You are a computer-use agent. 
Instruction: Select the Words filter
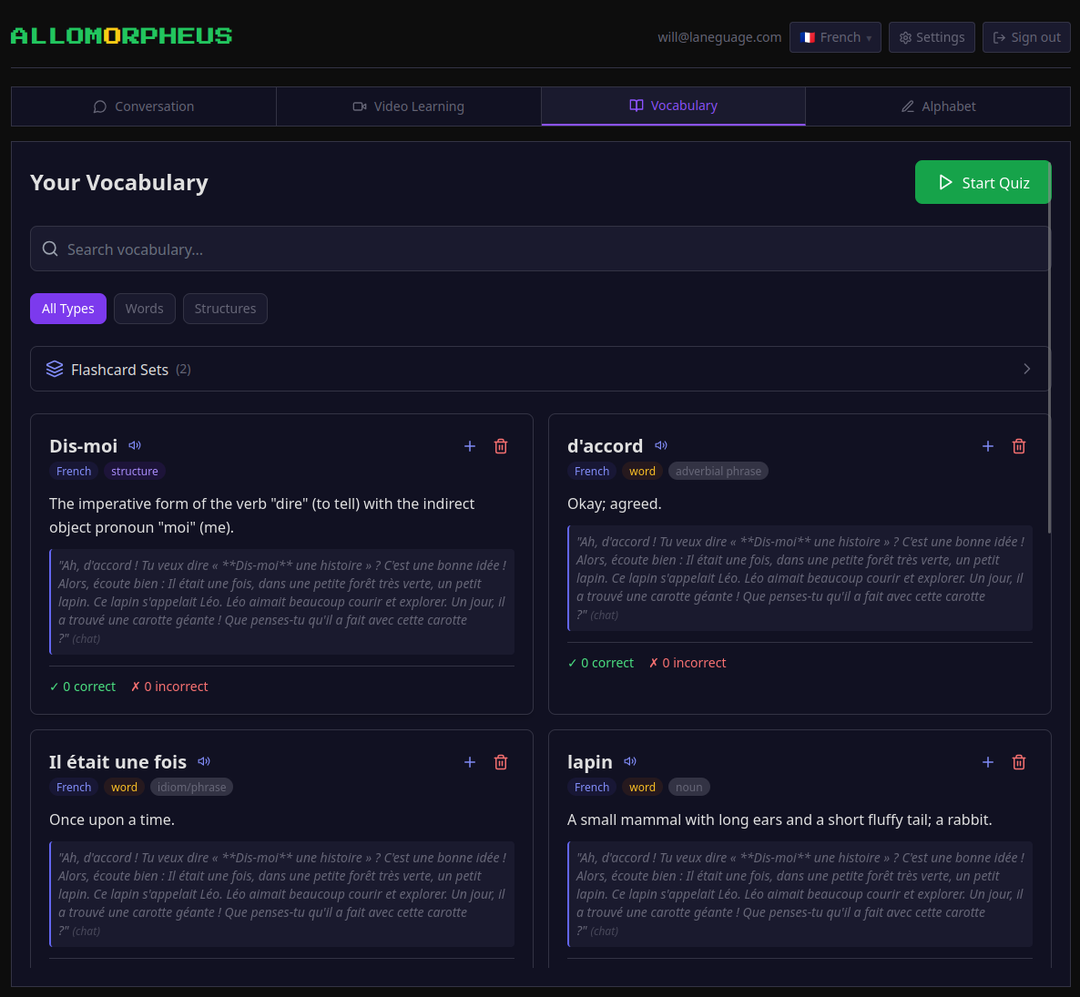click(x=144, y=308)
